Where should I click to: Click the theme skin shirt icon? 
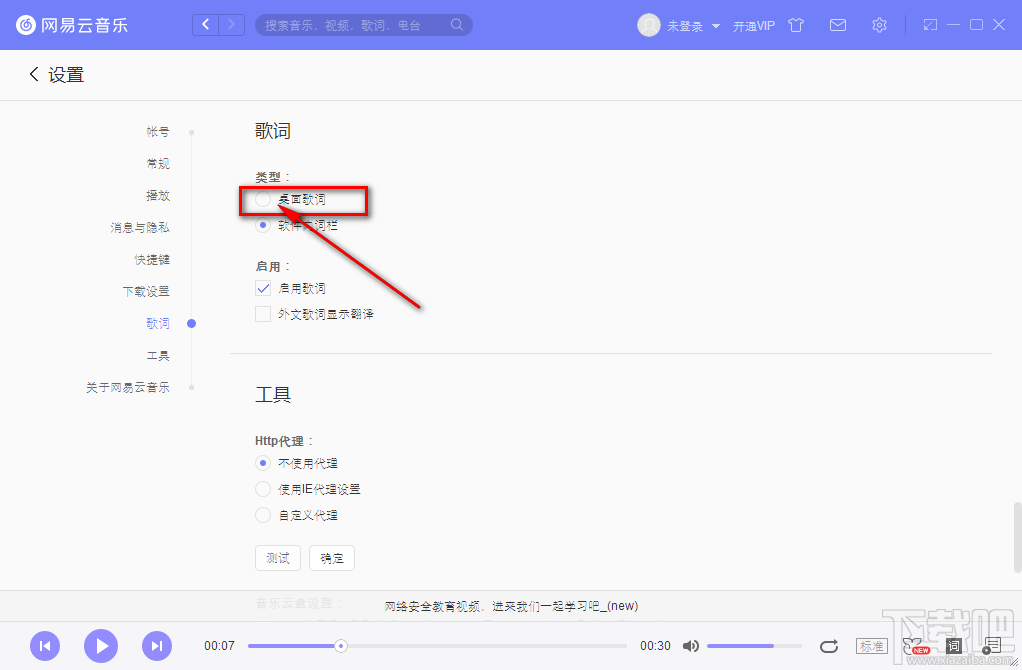pyautogui.click(x=795, y=25)
